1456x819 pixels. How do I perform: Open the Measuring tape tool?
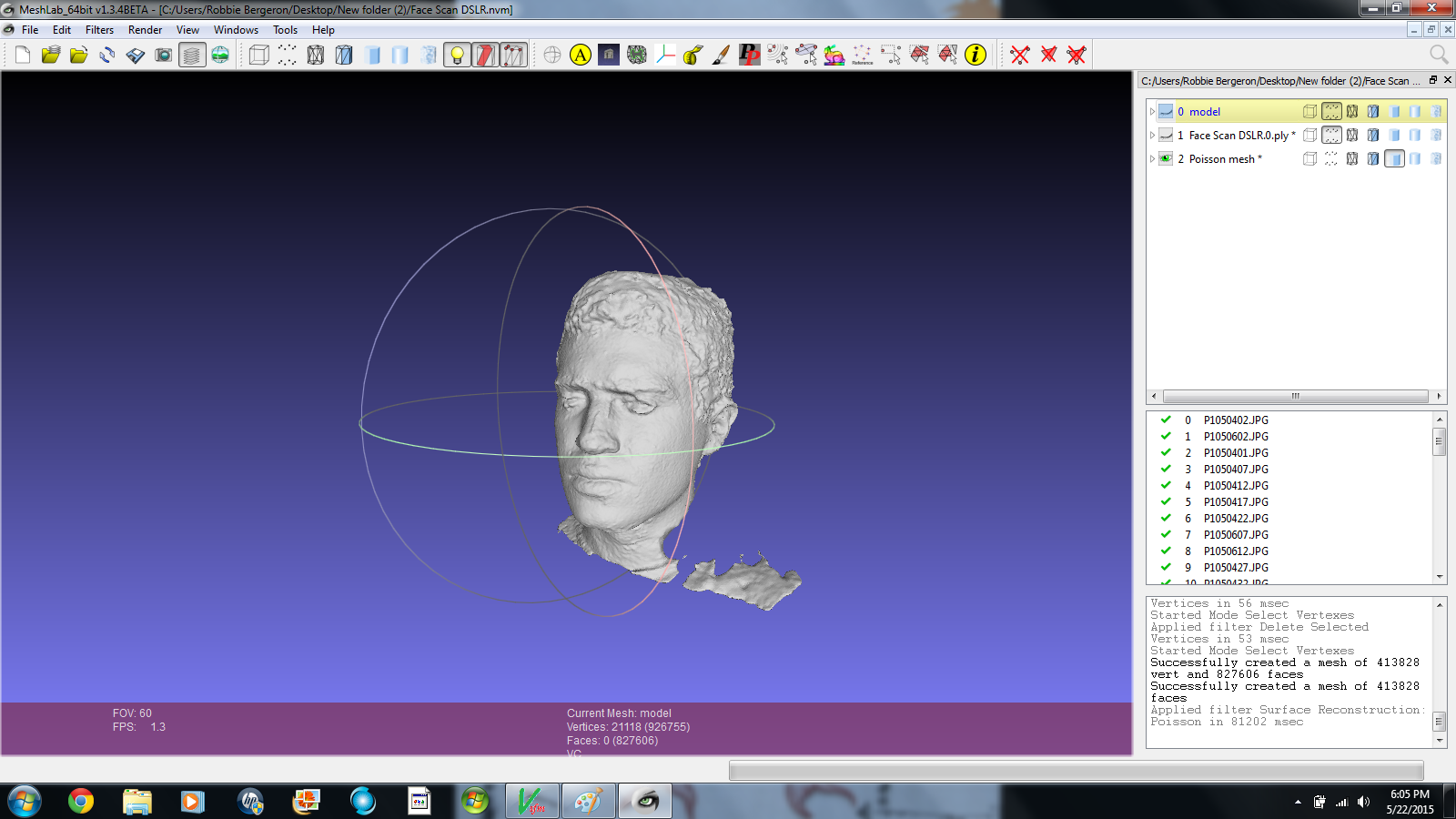tap(693, 56)
